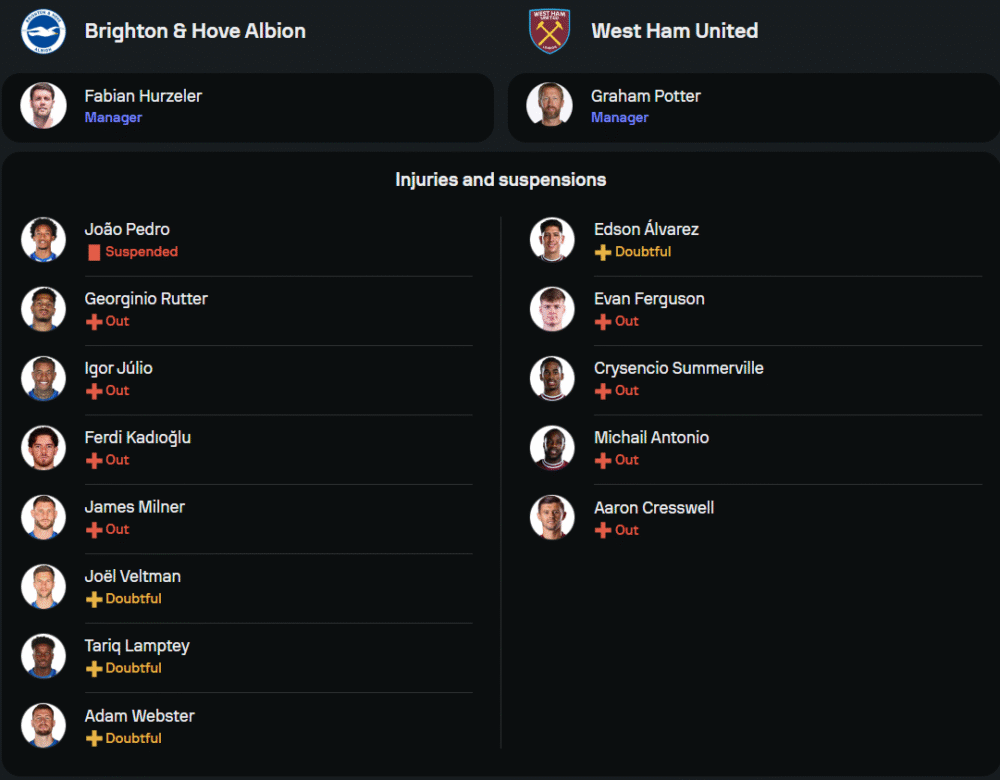Click the Brighton & Hove Albion club crest
This screenshot has height=780, width=1000.
(x=43, y=31)
